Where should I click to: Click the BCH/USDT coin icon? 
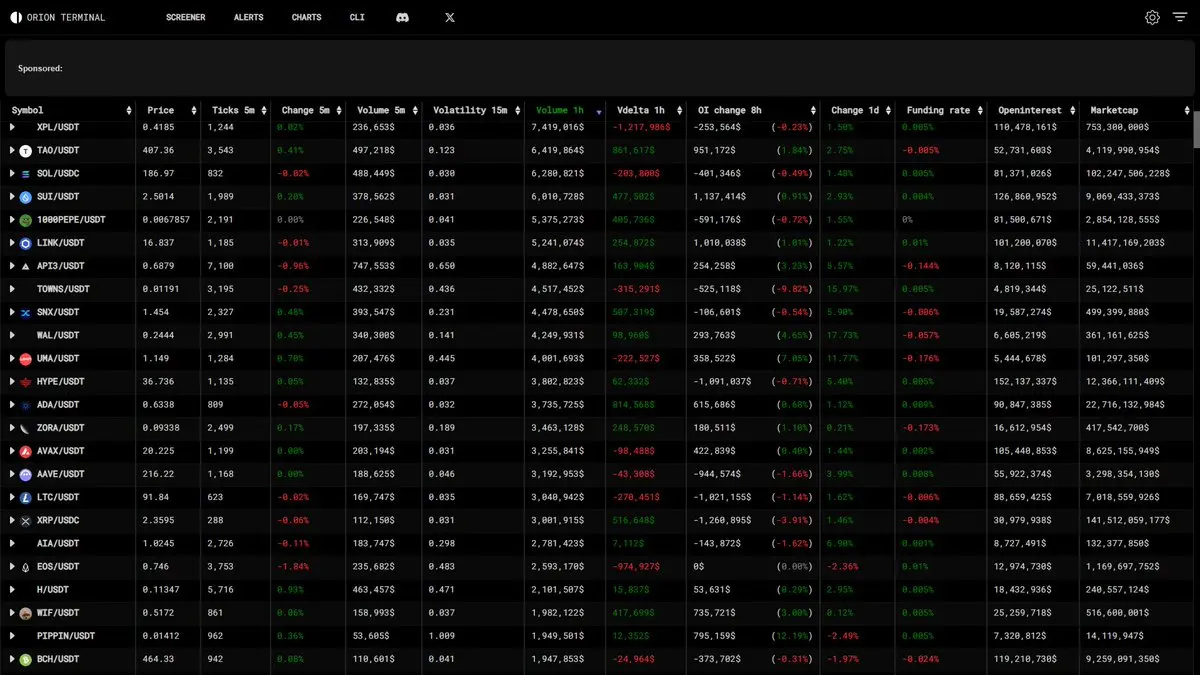pos(26,659)
